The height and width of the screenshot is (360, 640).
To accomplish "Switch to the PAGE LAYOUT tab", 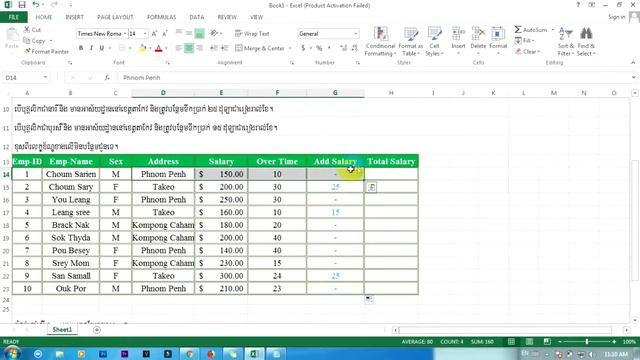I will (x=115, y=17).
